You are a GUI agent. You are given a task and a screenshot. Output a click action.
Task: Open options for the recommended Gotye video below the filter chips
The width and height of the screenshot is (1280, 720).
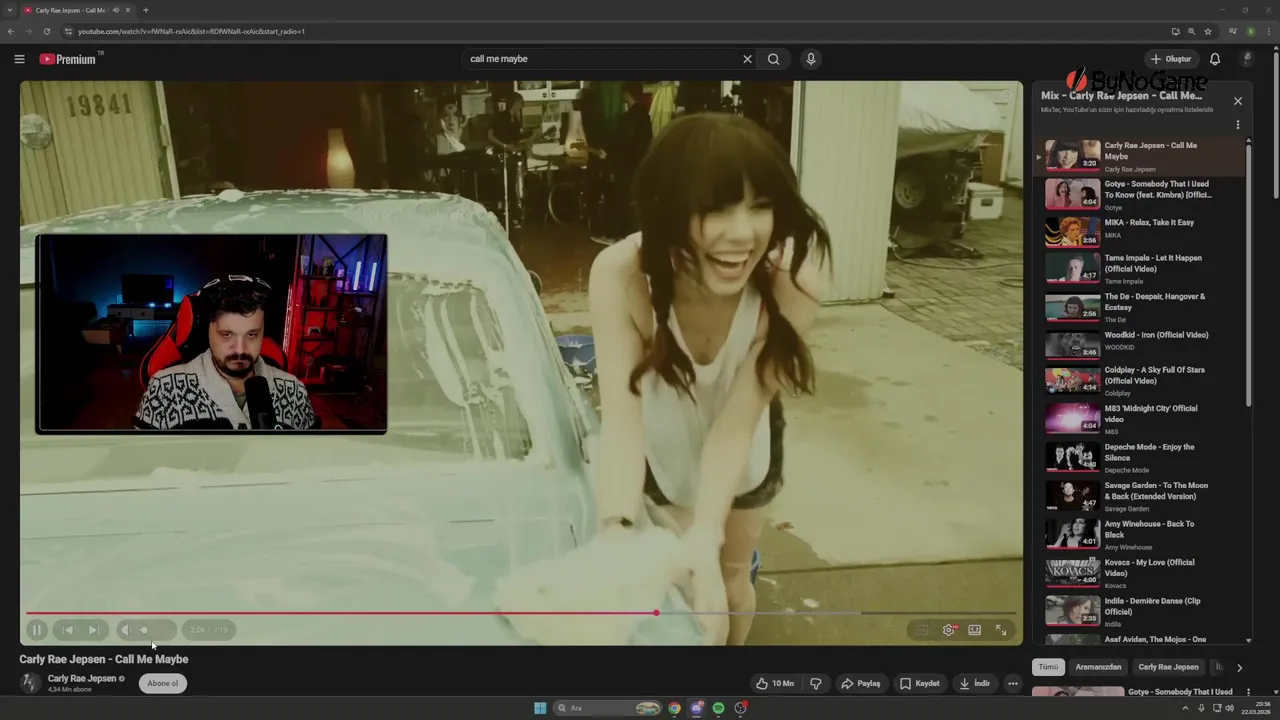pos(1248,692)
